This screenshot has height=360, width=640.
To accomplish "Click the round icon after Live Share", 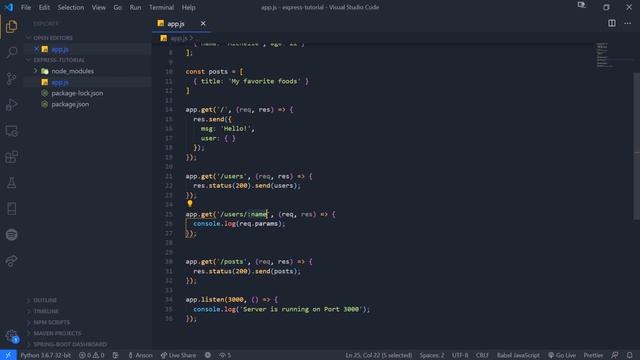I will click(x=208, y=355).
